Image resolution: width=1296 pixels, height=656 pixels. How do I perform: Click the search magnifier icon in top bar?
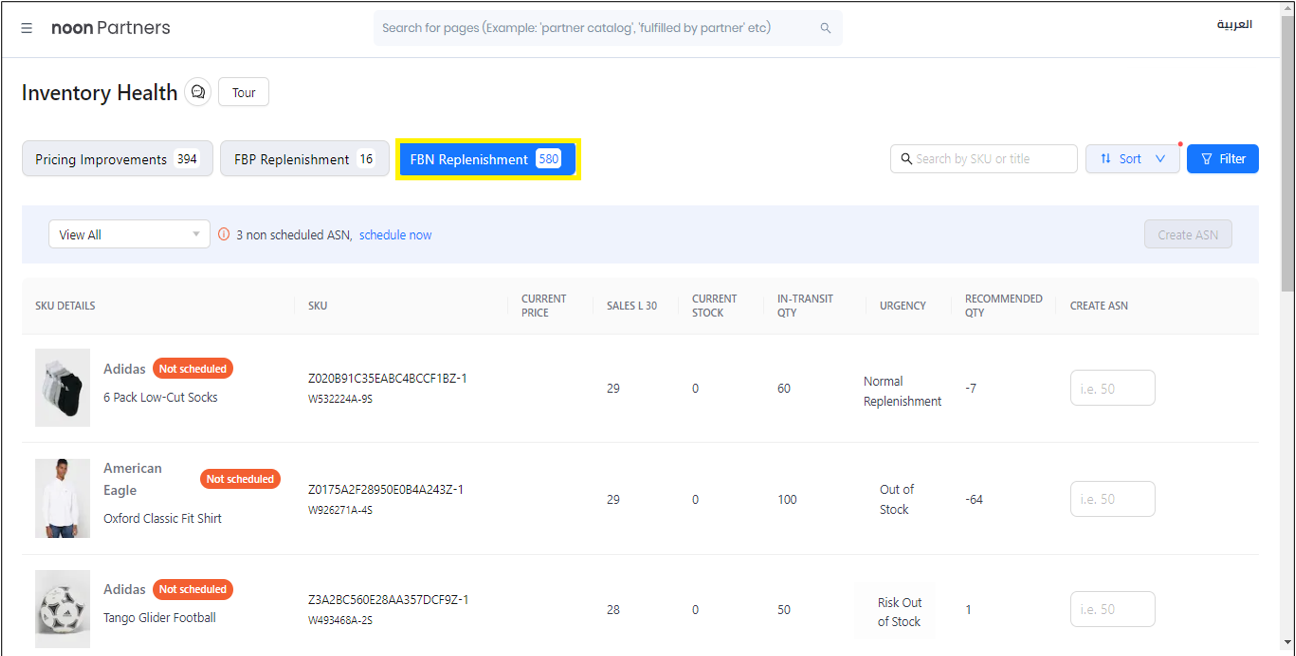pos(825,28)
